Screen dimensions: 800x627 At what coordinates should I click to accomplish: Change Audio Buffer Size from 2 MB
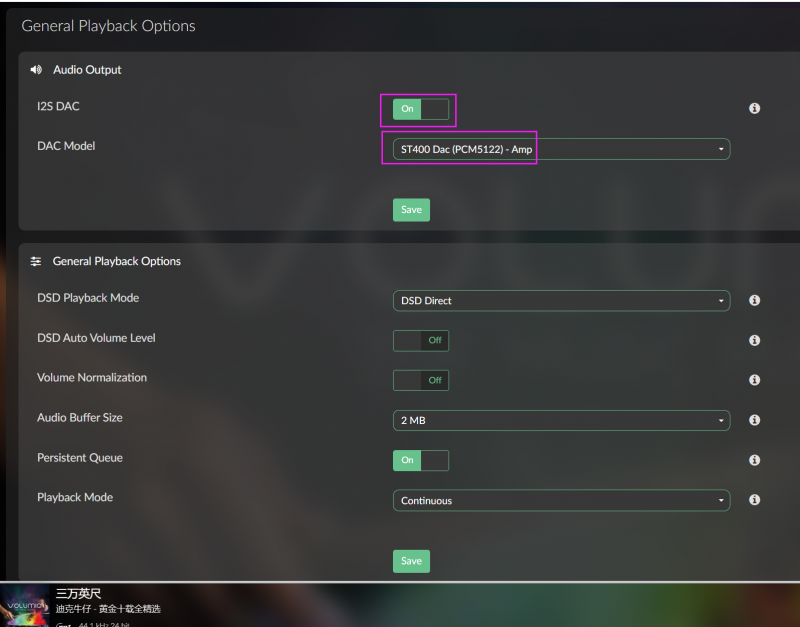(x=561, y=420)
